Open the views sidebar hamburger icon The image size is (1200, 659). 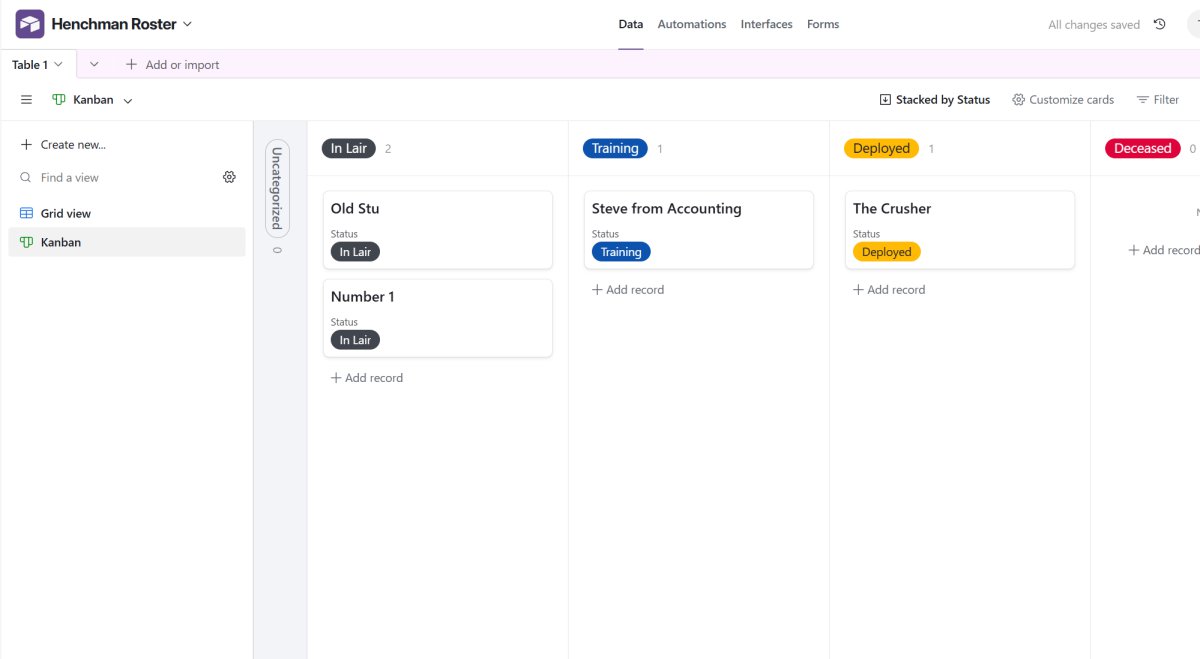[26, 99]
